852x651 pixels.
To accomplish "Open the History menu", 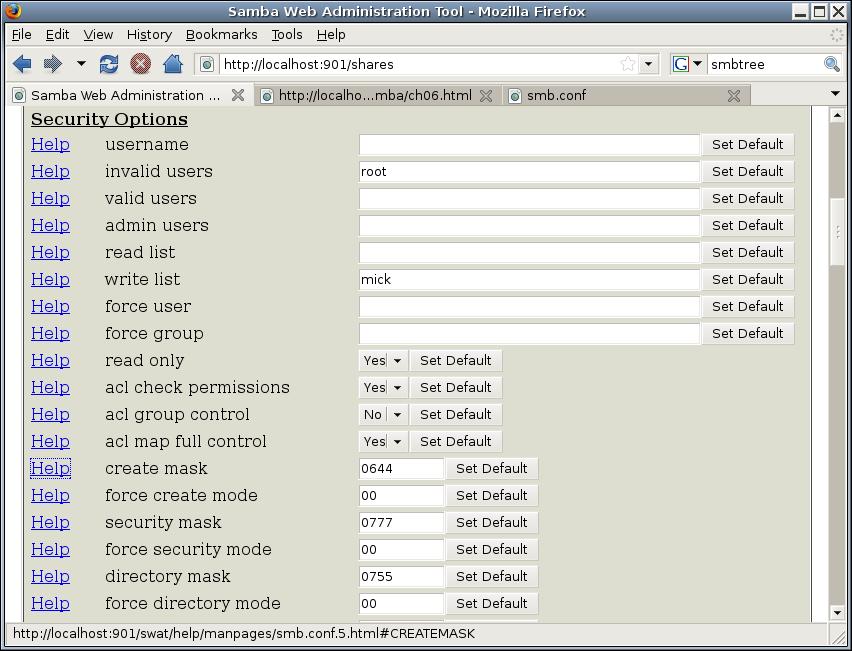I will pyautogui.click(x=149, y=34).
